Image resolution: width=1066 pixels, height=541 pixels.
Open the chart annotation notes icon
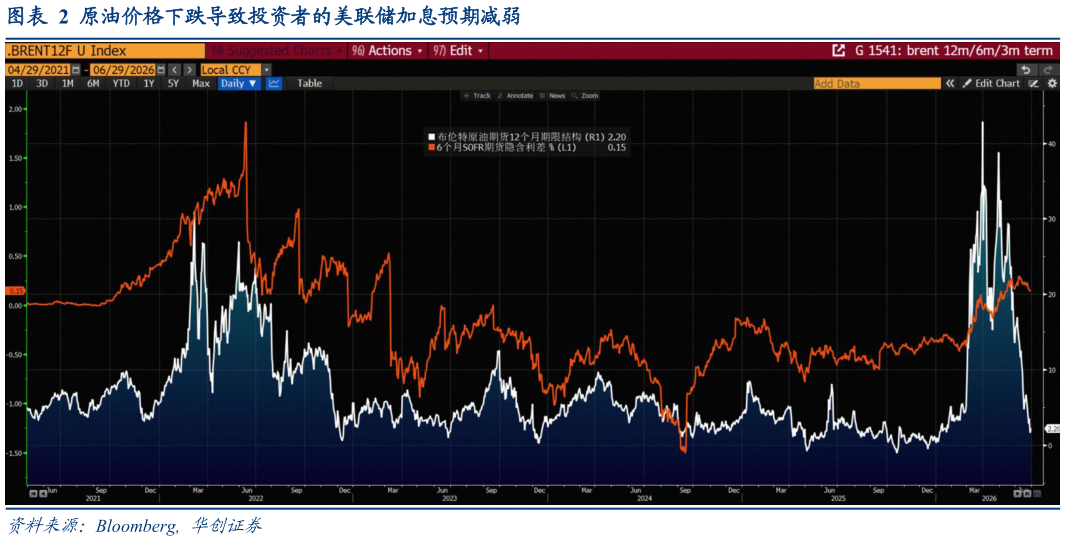[x=1033, y=84]
